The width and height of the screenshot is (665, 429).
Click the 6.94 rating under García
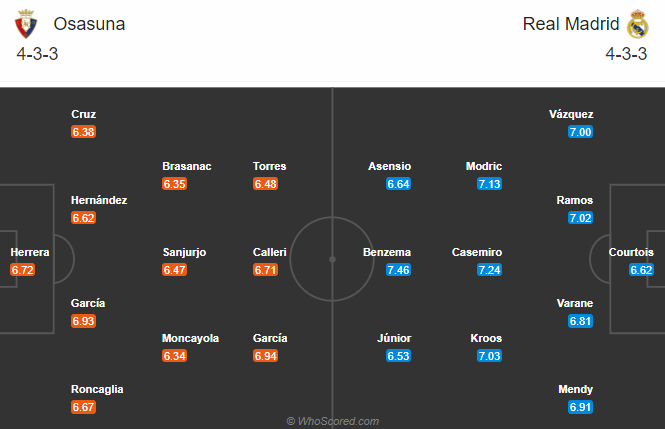point(267,356)
